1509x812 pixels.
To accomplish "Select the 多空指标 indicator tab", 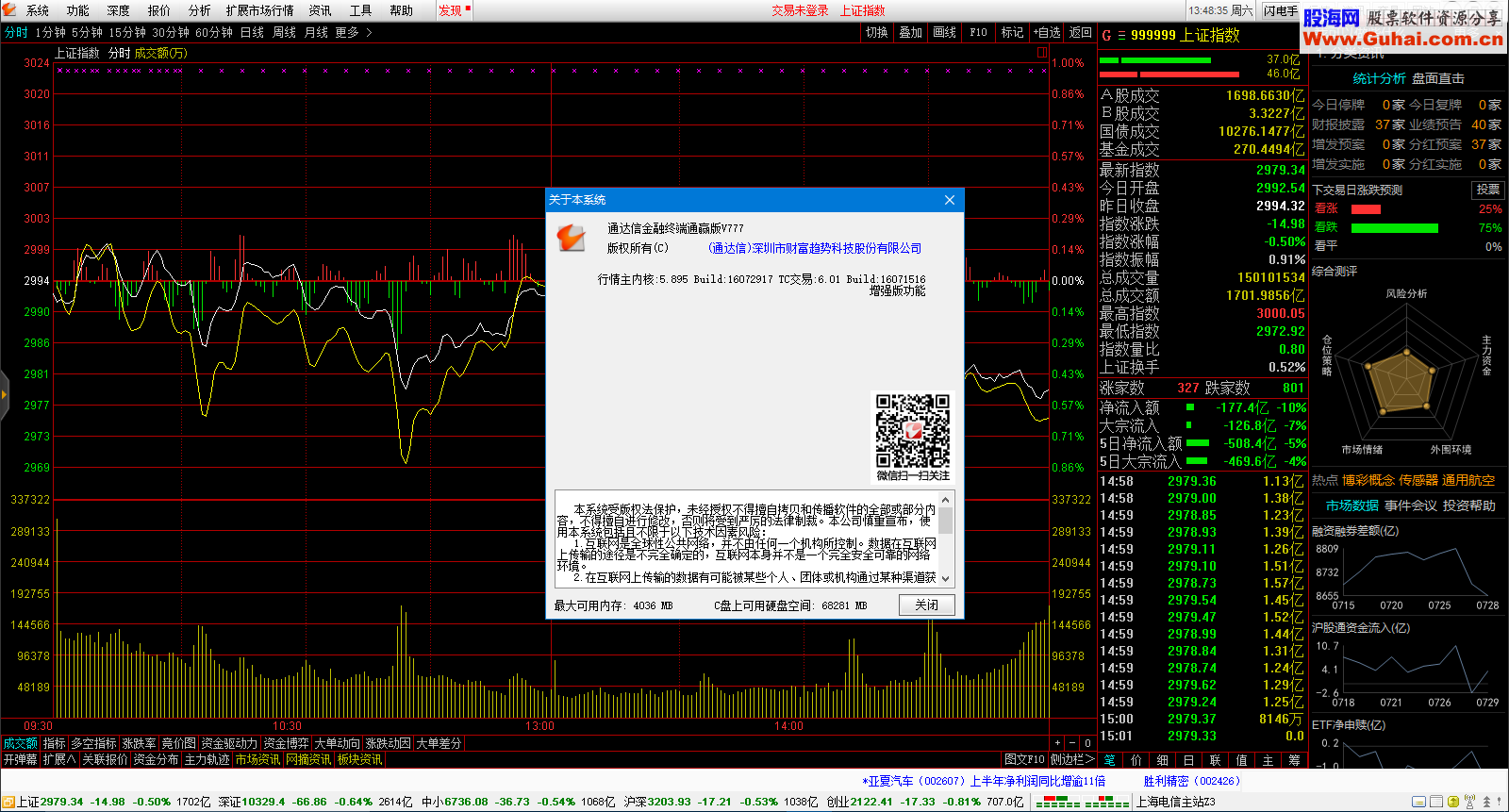I will click(93, 743).
